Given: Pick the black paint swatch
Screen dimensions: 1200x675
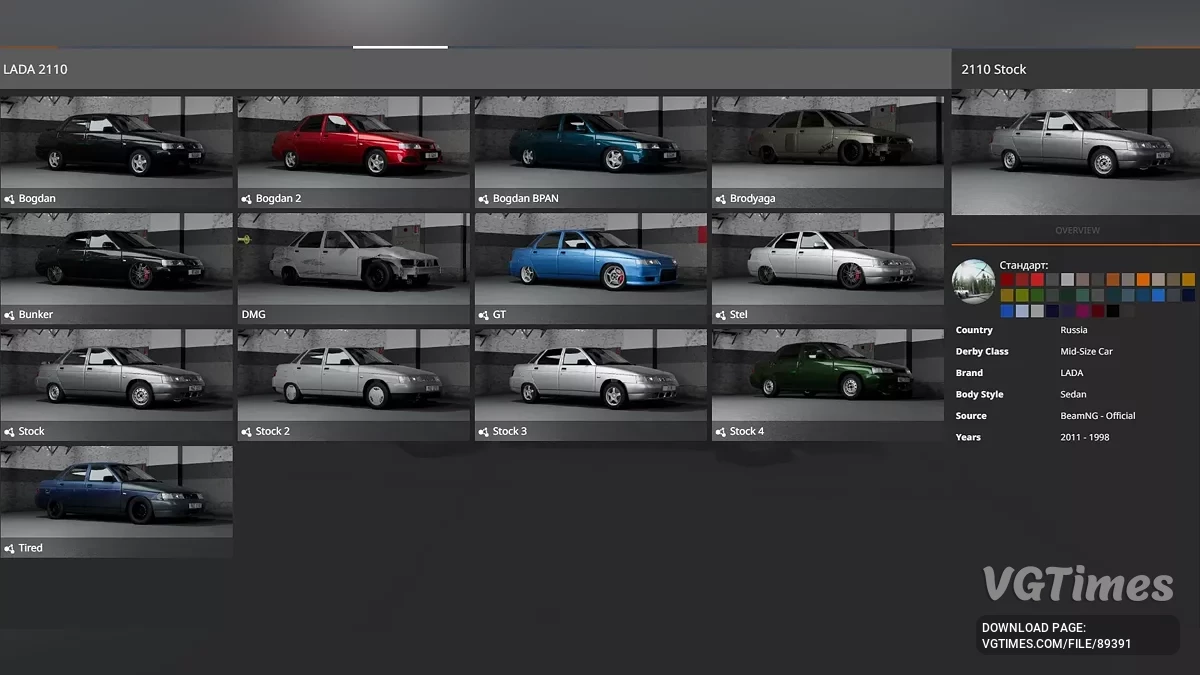Looking at the screenshot, I should (x=1112, y=311).
